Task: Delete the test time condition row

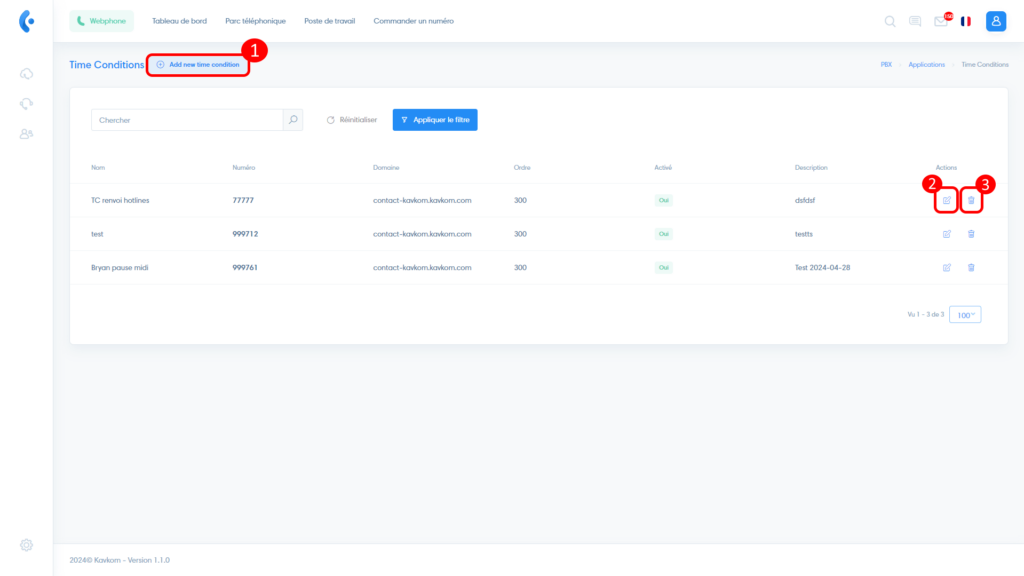Action: [x=971, y=234]
